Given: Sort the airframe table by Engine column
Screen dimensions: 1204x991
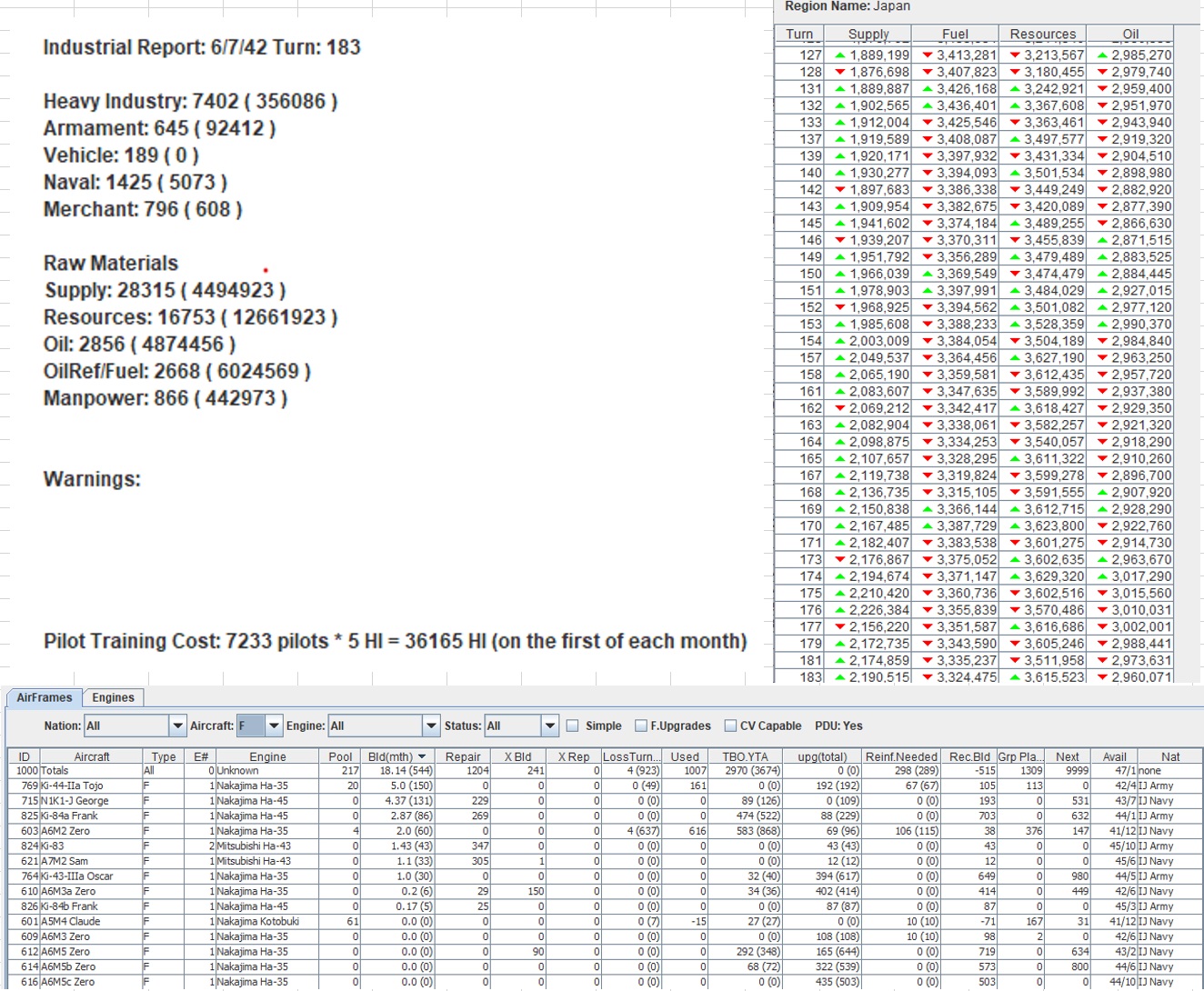Looking at the screenshot, I should (x=267, y=756).
